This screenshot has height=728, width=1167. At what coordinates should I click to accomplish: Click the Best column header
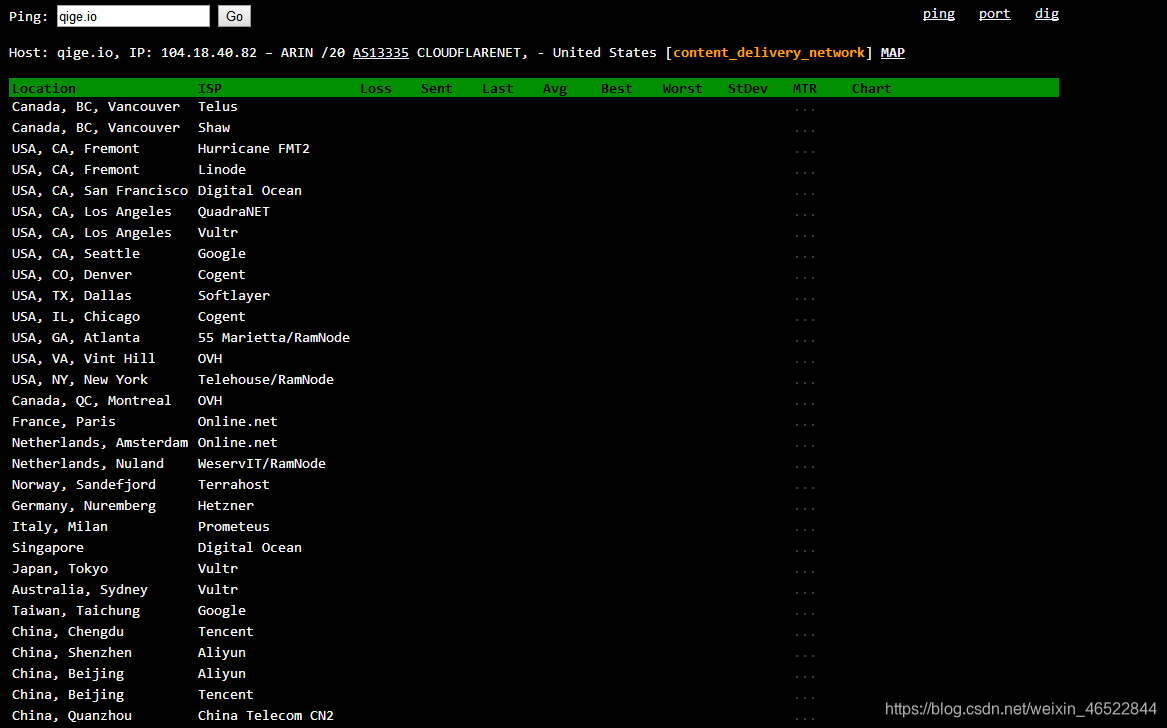click(617, 88)
